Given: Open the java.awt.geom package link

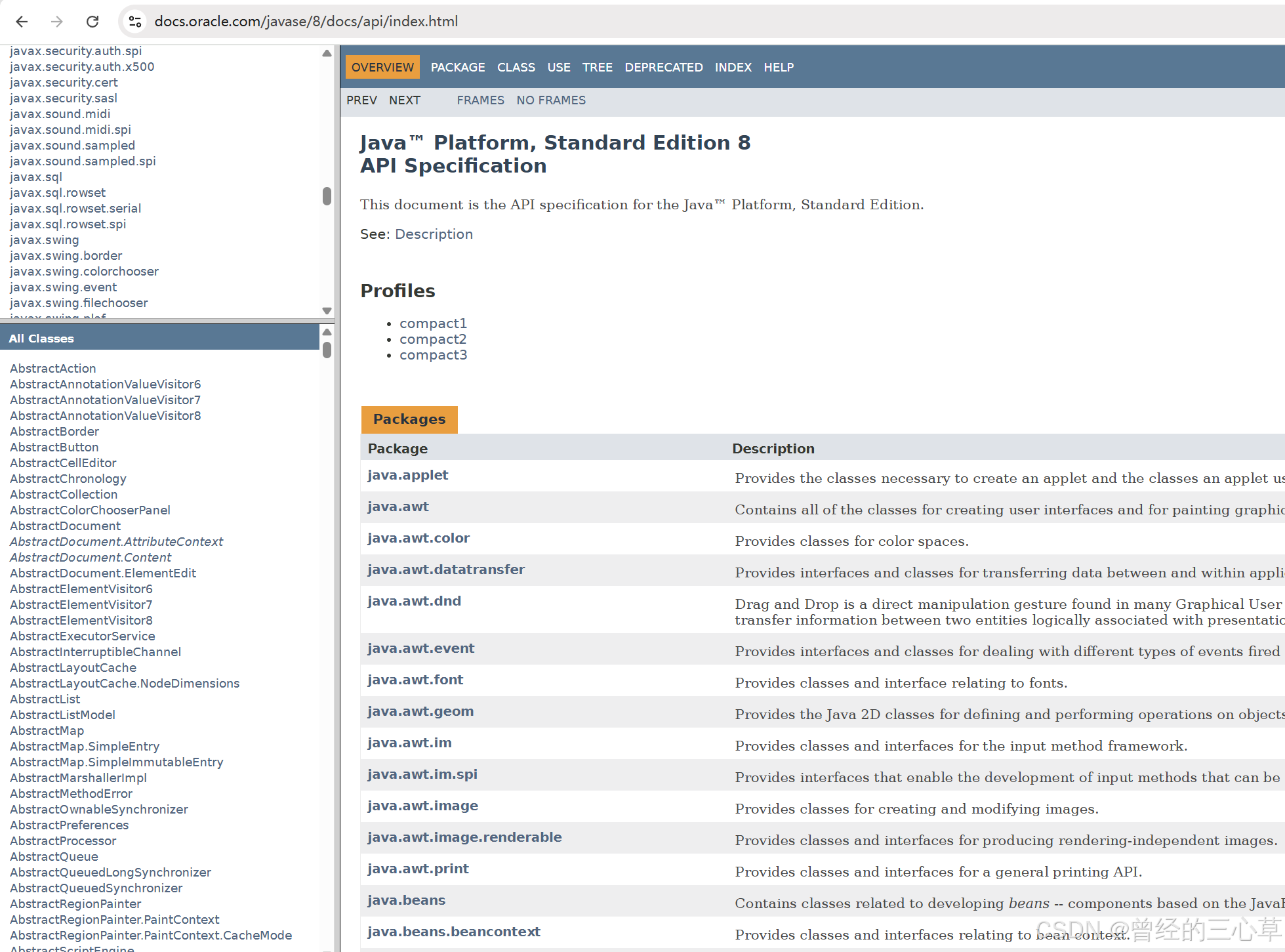Looking at the screenshot, I should point(420,711).
